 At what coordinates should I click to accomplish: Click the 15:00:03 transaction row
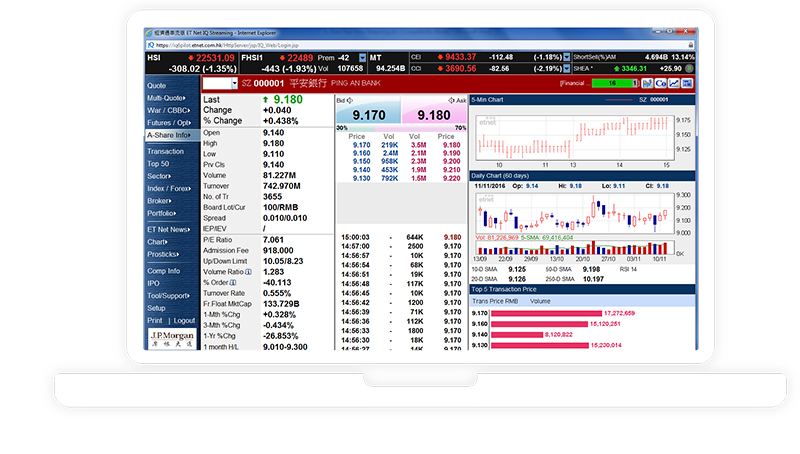tap(401, 237)
